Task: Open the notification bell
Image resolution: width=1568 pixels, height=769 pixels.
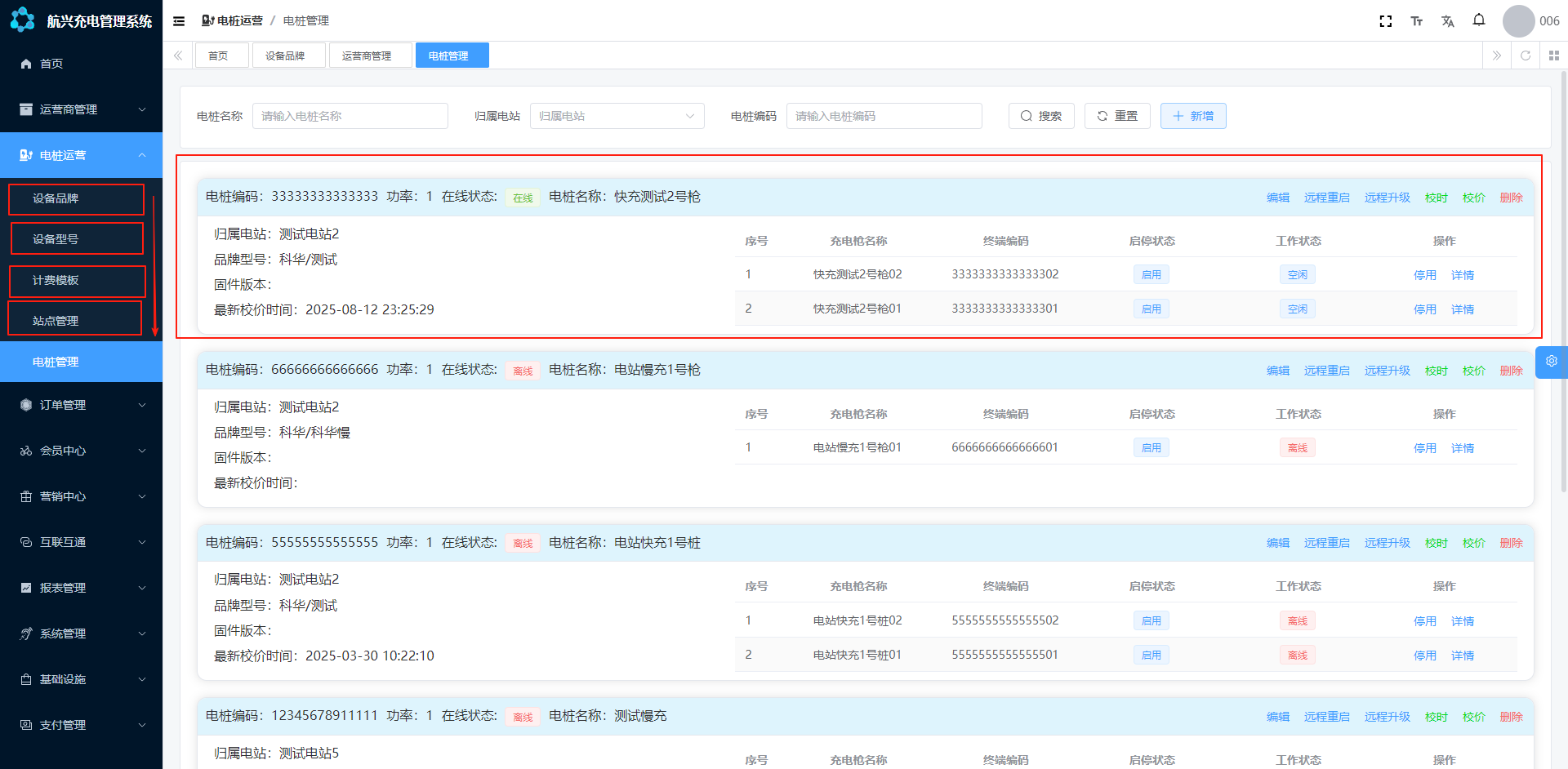Action: [1478, 20]
